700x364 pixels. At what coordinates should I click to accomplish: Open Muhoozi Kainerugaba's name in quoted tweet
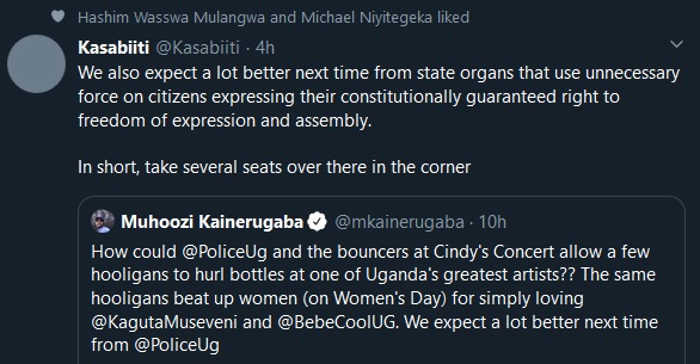click(x=212, y=222)
